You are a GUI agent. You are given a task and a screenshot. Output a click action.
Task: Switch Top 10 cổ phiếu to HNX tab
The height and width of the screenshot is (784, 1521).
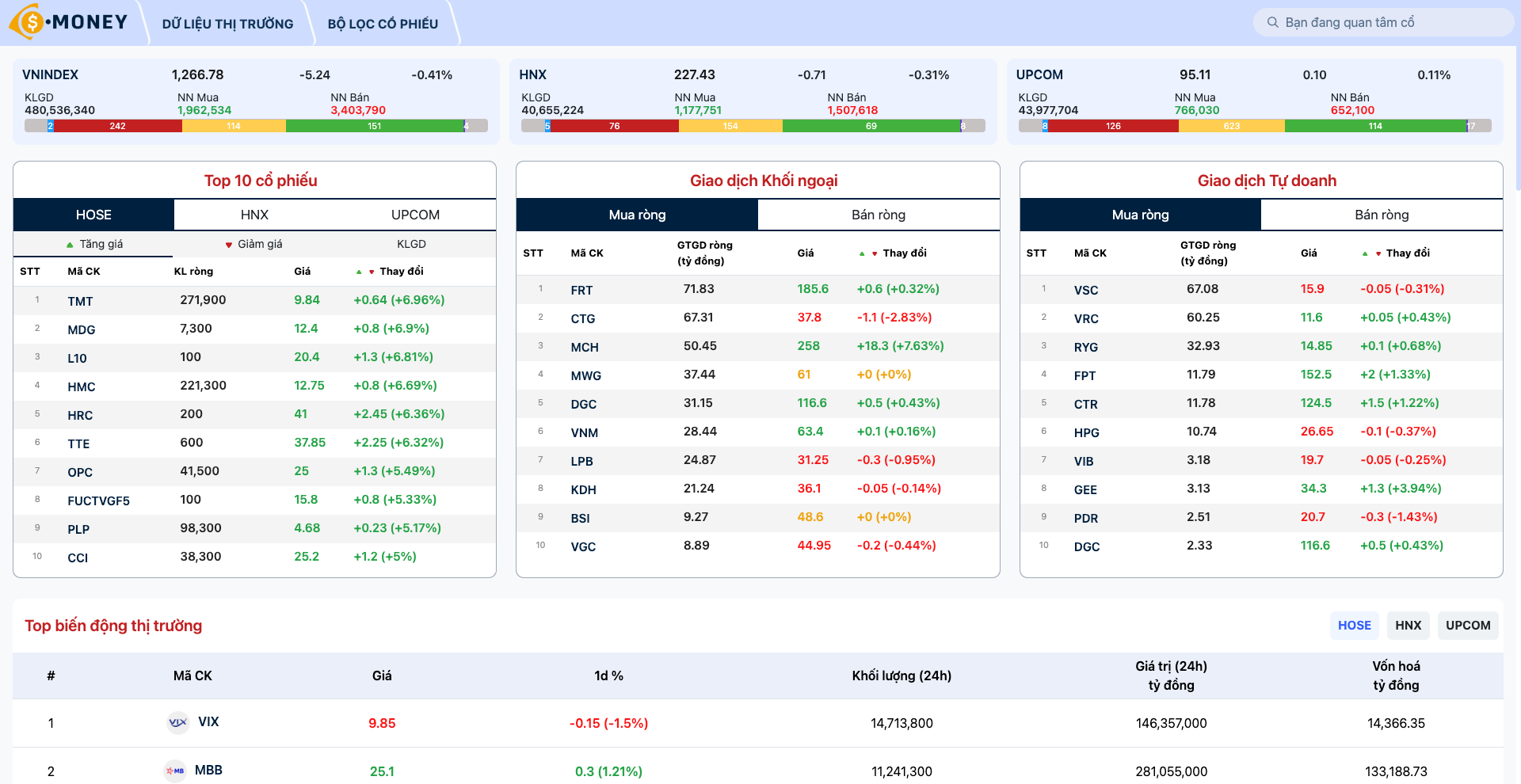[254, 215]
